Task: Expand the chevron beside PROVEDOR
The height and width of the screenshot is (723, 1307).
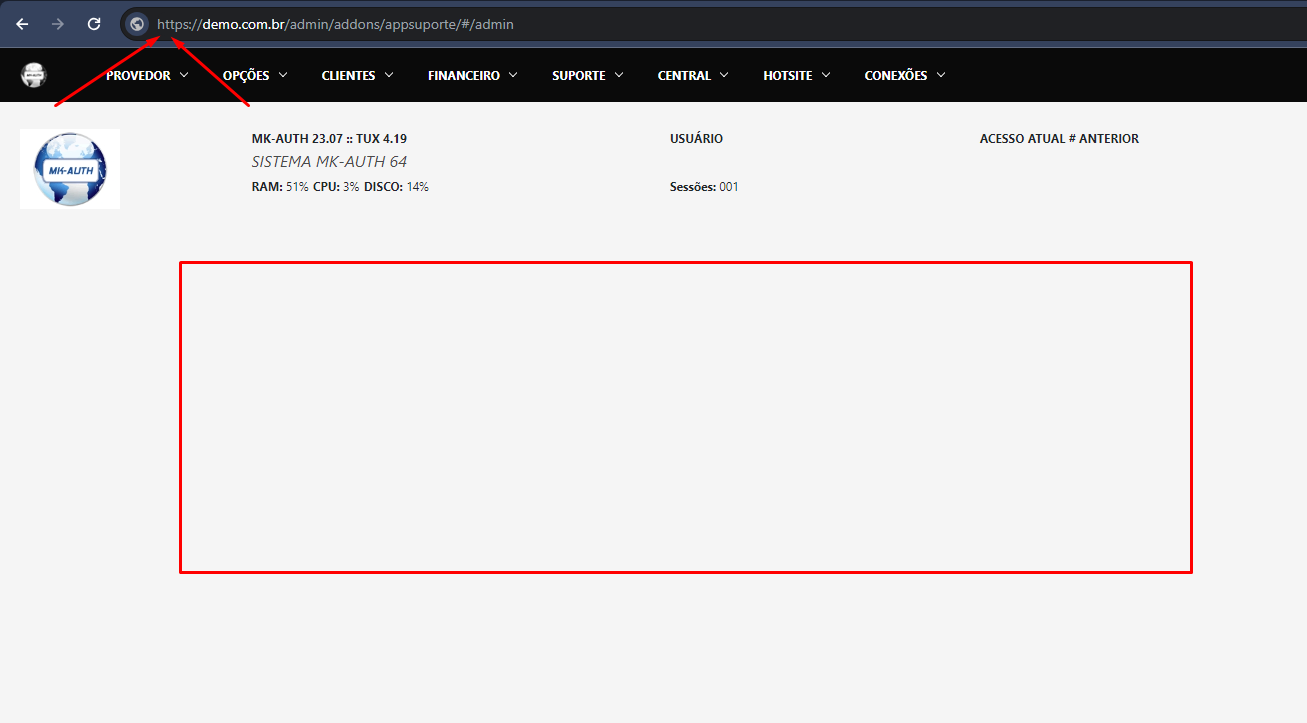Action: (x=184, y=75)
